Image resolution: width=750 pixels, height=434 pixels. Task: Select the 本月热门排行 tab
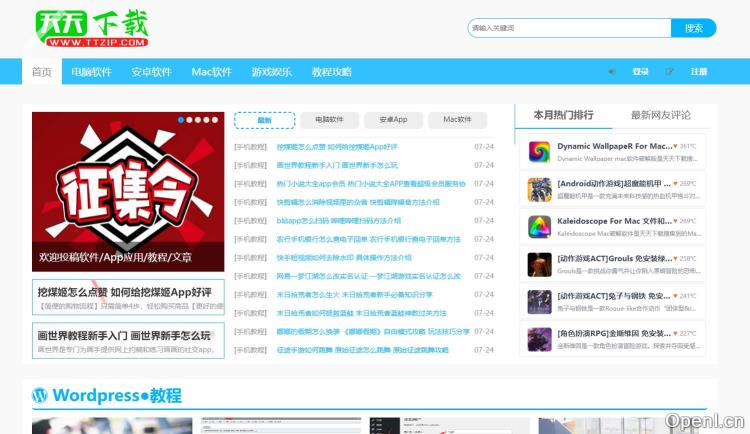point(563,115)
